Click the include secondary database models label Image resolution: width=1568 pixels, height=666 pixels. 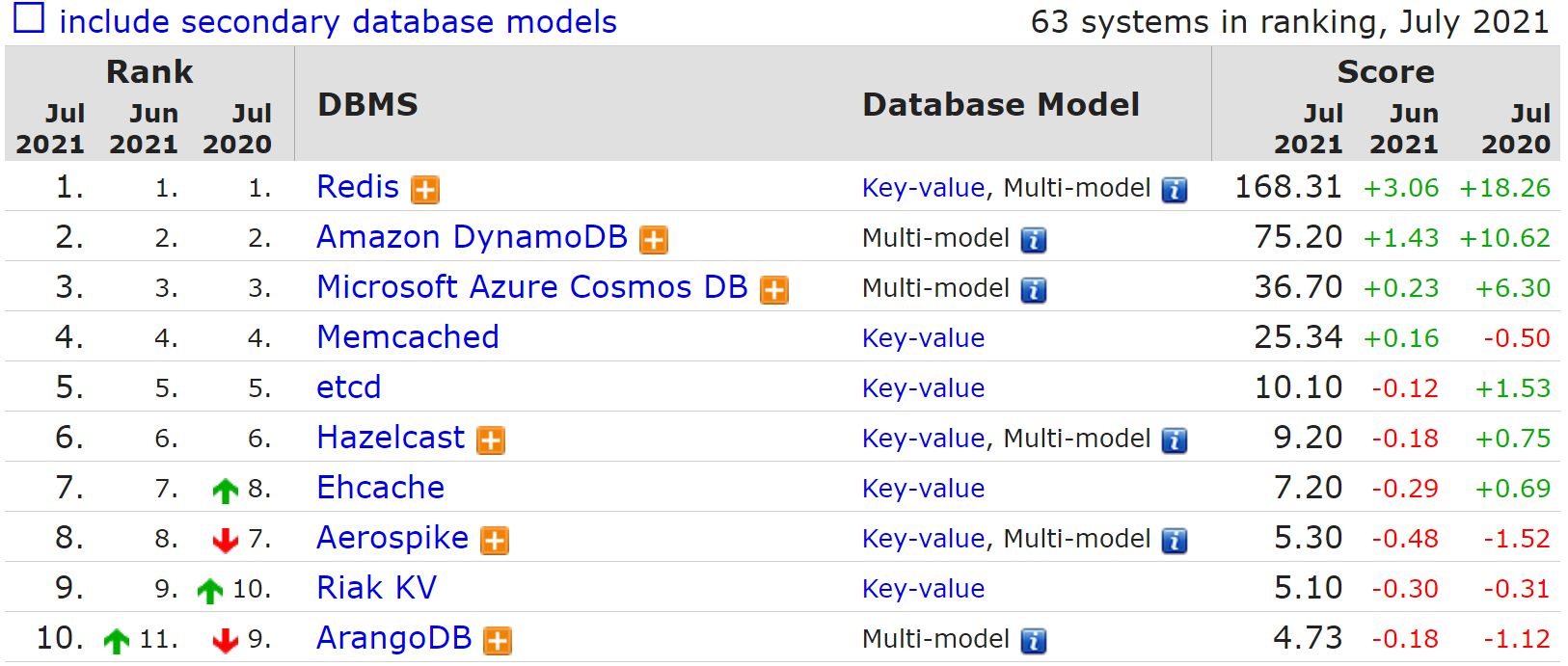pos(338,21)
